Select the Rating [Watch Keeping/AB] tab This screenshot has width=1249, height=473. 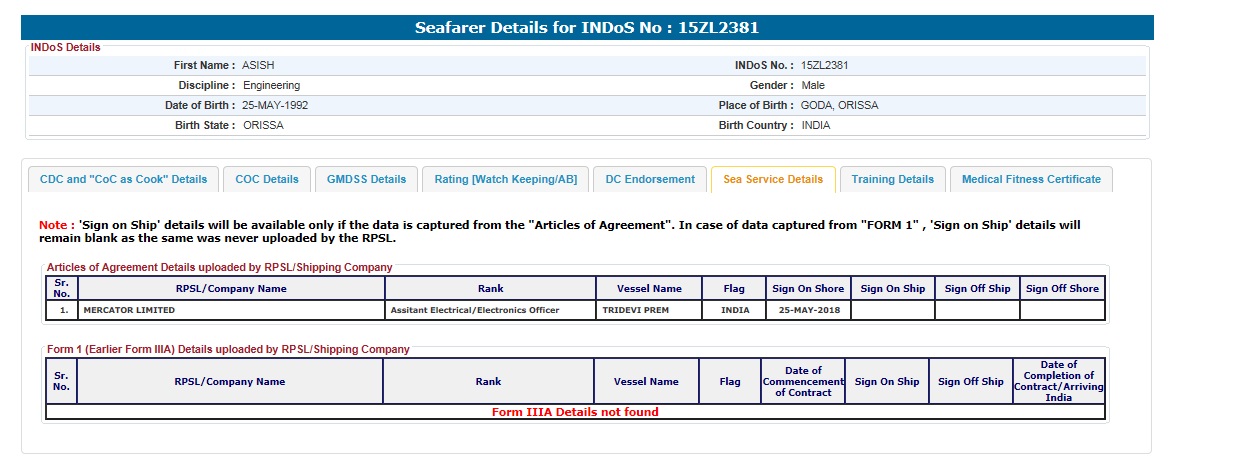505,180
